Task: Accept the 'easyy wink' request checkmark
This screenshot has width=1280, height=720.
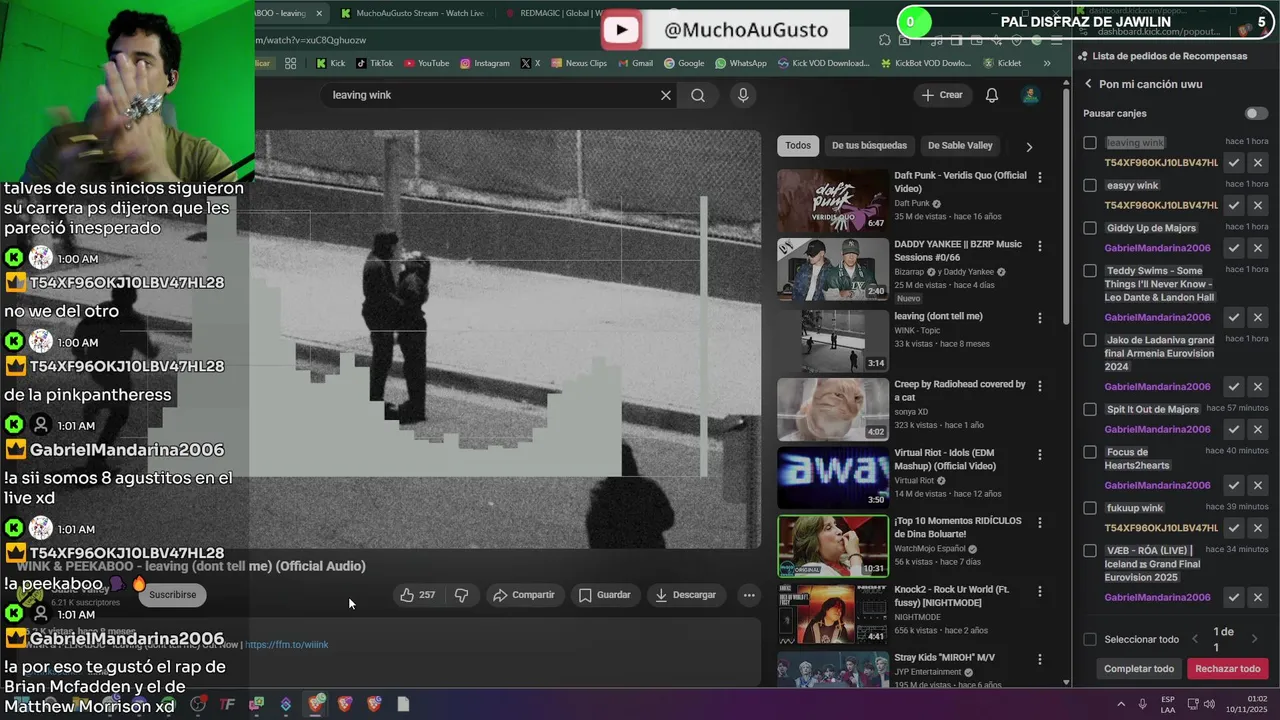Action: click(1234, 205)
